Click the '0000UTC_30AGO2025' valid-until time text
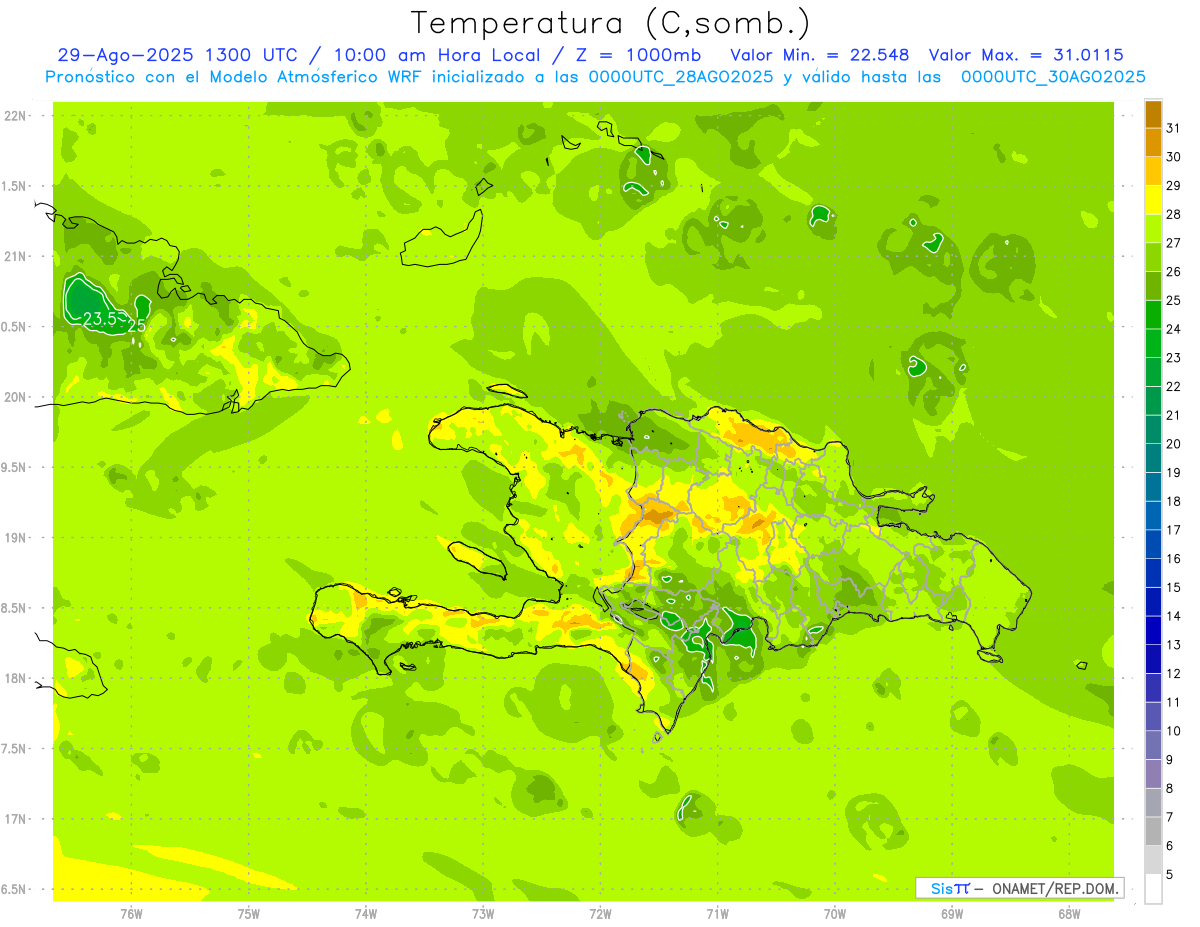 [1053, 77]
